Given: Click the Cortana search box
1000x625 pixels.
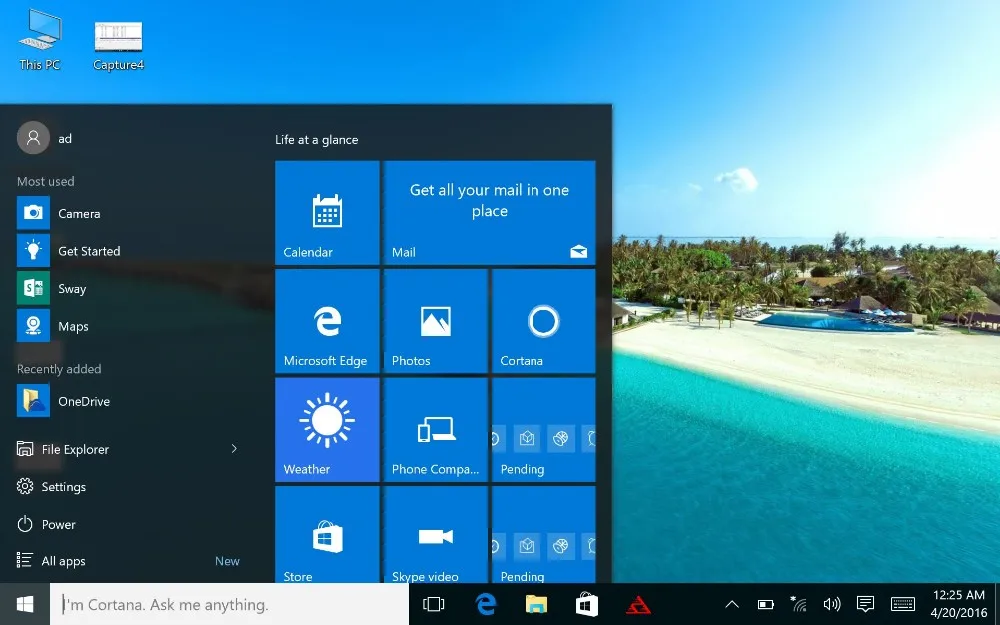Looking at the screenshot, I should (x=230, y=604).
